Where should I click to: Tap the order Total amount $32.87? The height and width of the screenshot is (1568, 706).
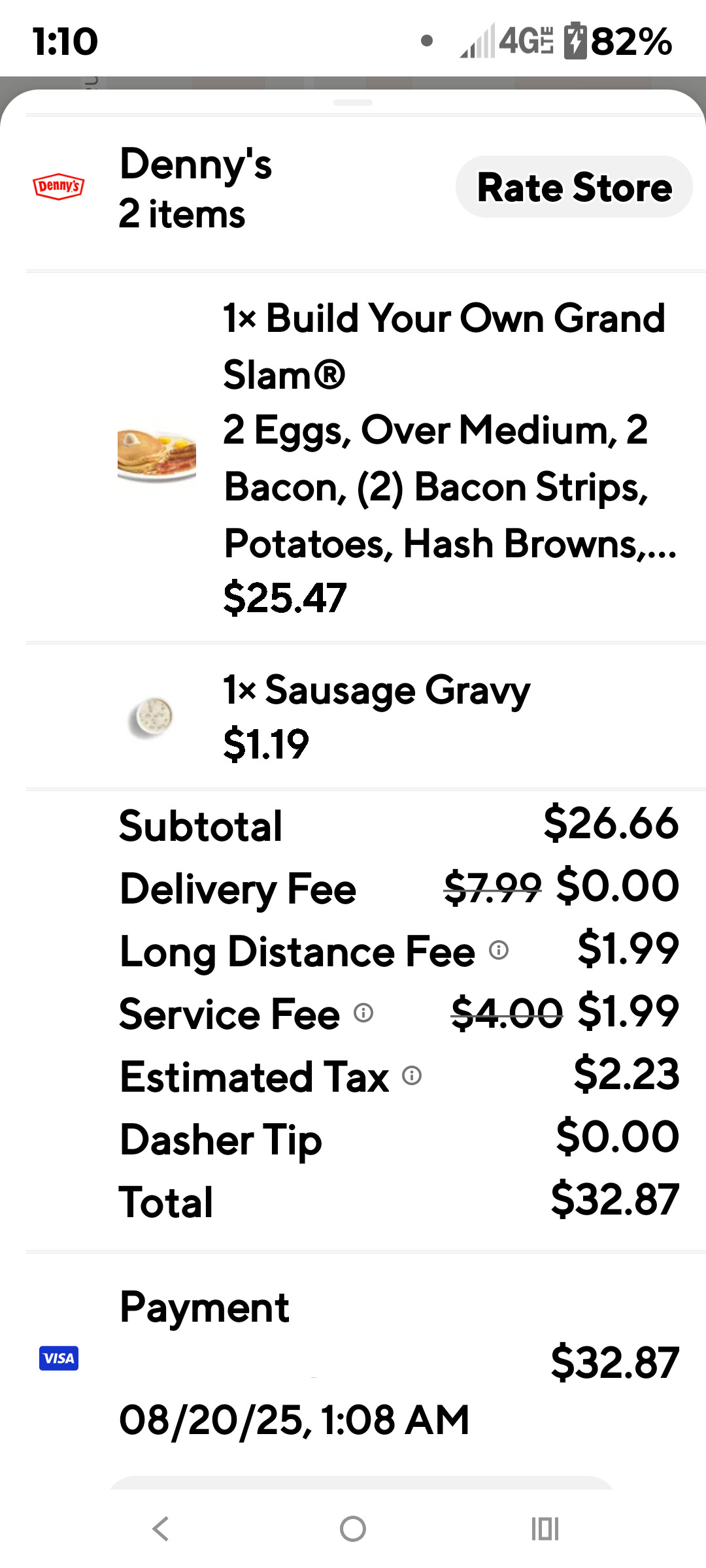point(614,1200)
